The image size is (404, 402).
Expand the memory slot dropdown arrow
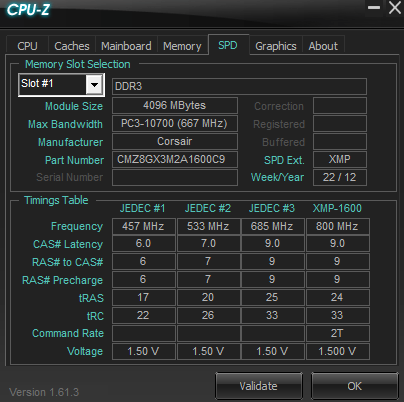coord(94,85)
